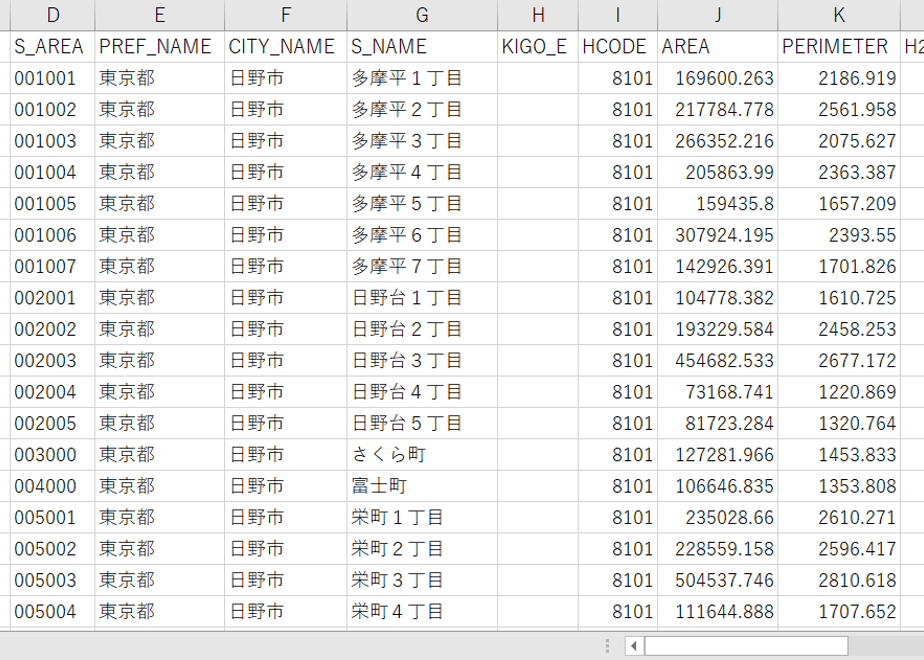Screen dimensions: 924x660
Task: Click the sheet tab split handle dots
Action: coord(607,646)
